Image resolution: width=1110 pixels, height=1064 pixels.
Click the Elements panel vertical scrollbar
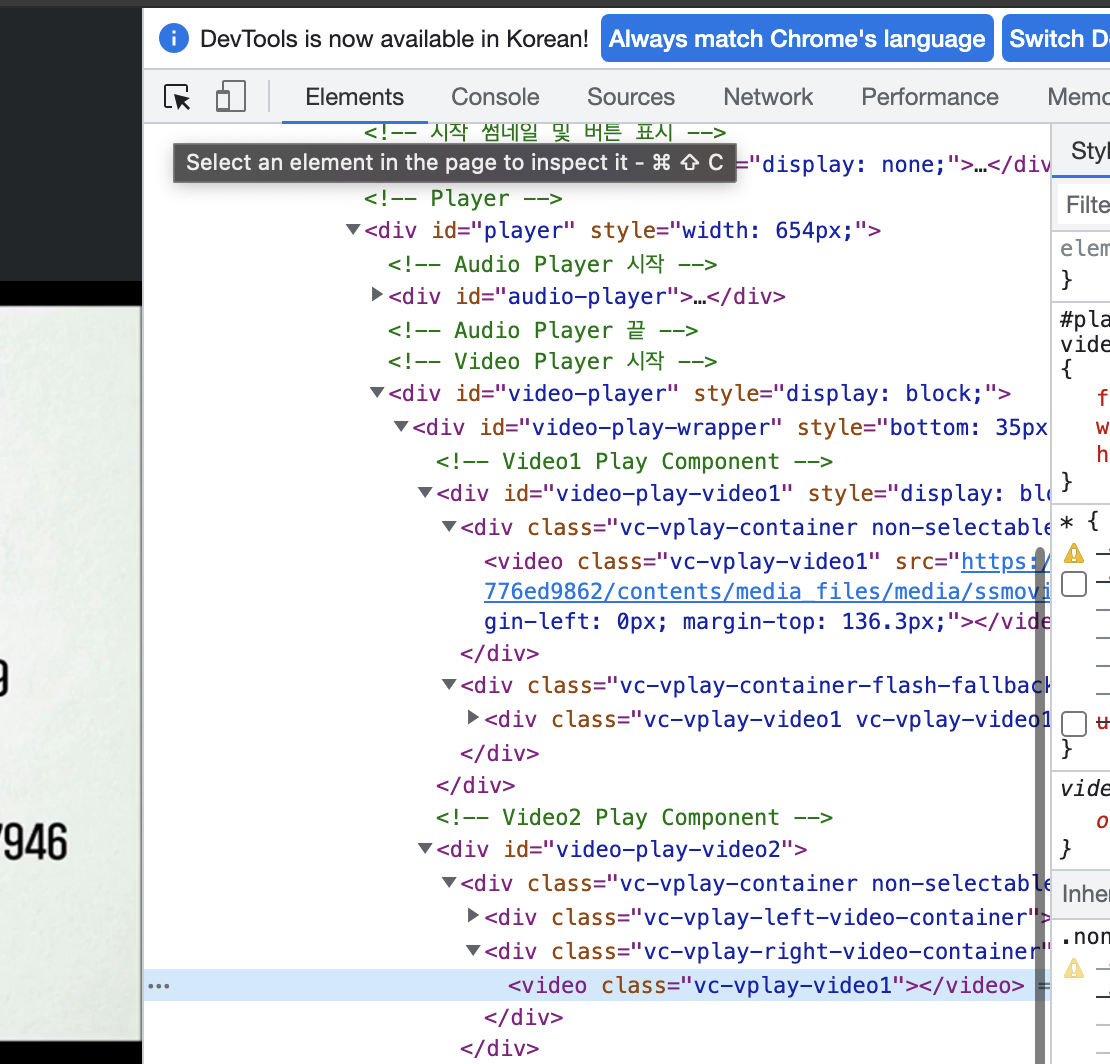[1040, 804]
